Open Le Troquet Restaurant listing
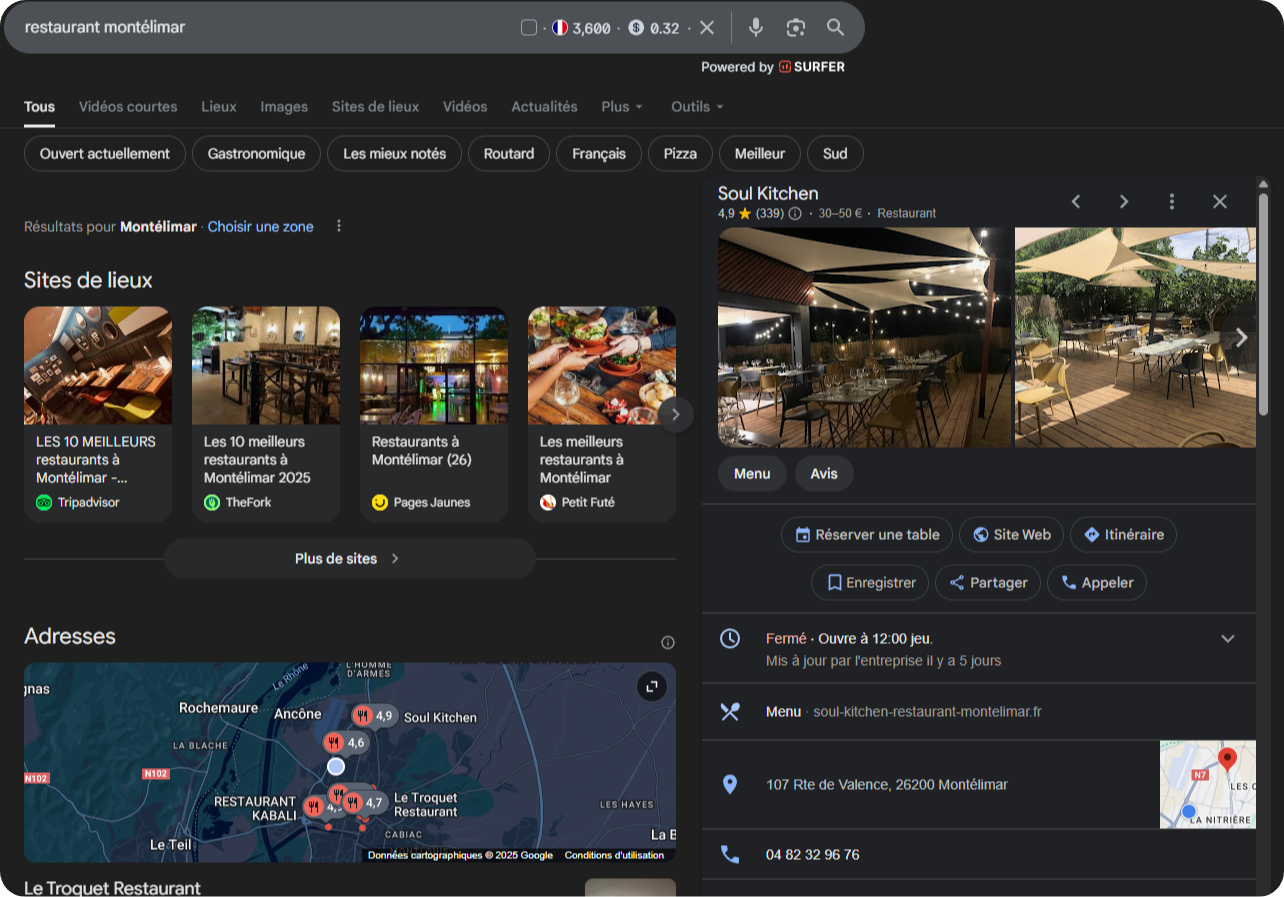Screen dimensions: 1284x897 112,888
